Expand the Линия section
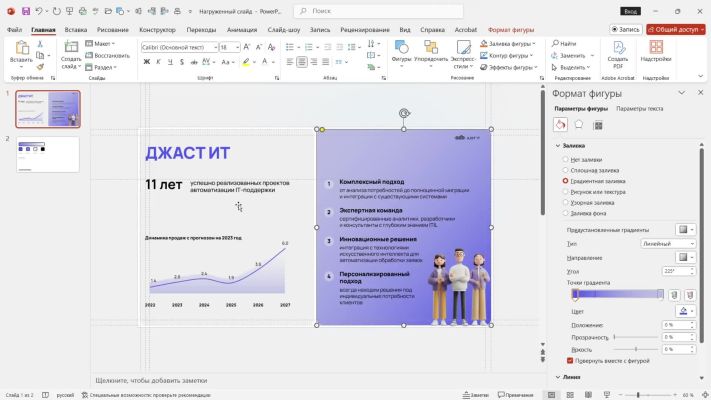The height and width of the screenshot is (400, 711). coord(558,377)
